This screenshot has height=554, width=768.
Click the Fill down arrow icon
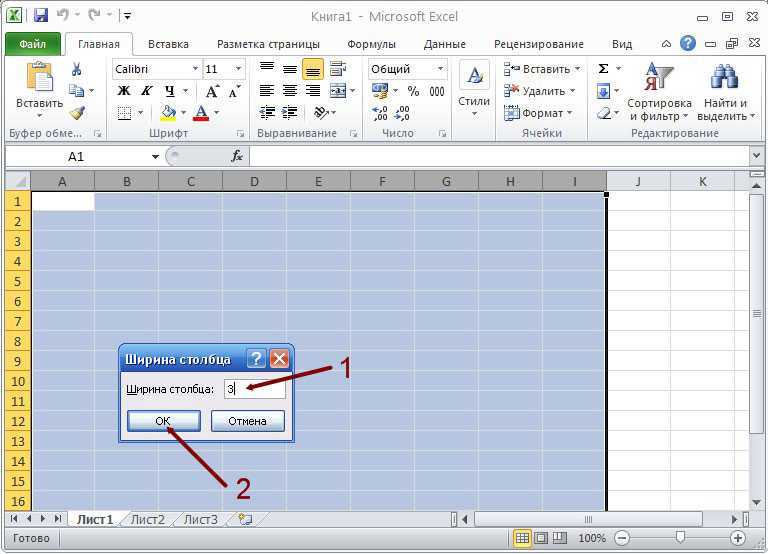coord(603,91)
